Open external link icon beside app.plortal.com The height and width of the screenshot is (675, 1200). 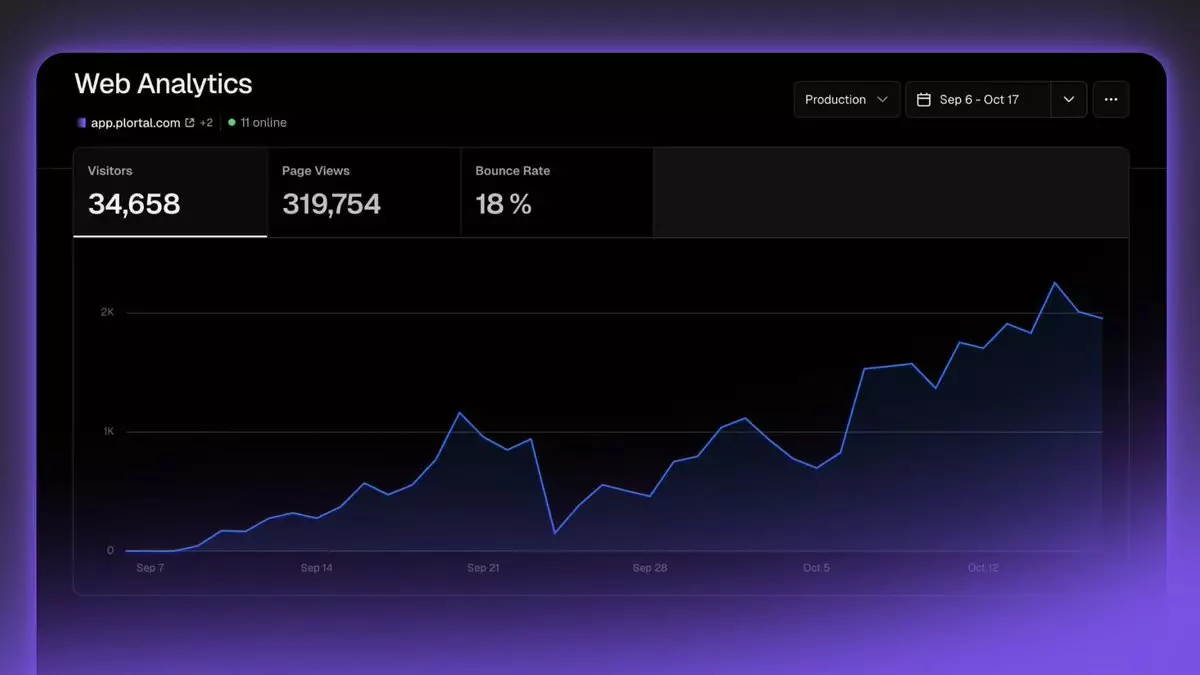click(190, 123)
